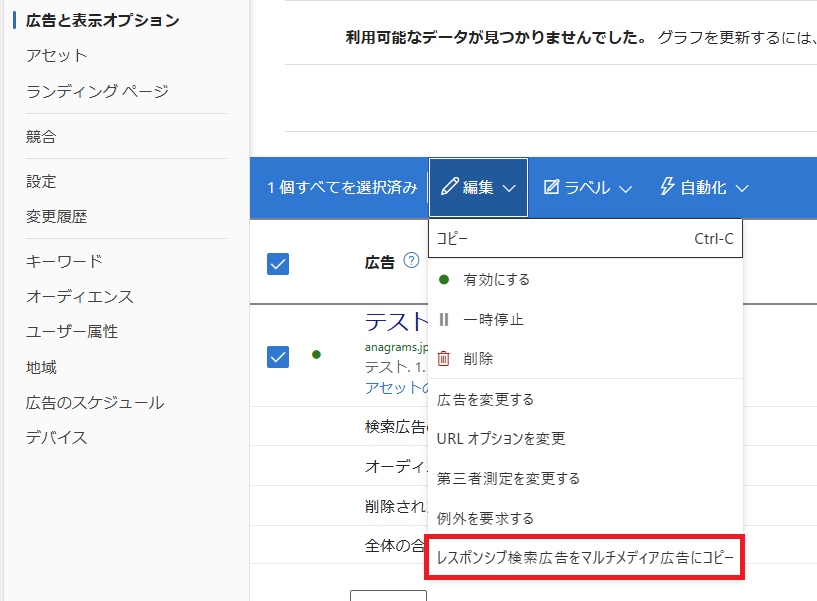Open the テスト ad title link

point(396,322)
